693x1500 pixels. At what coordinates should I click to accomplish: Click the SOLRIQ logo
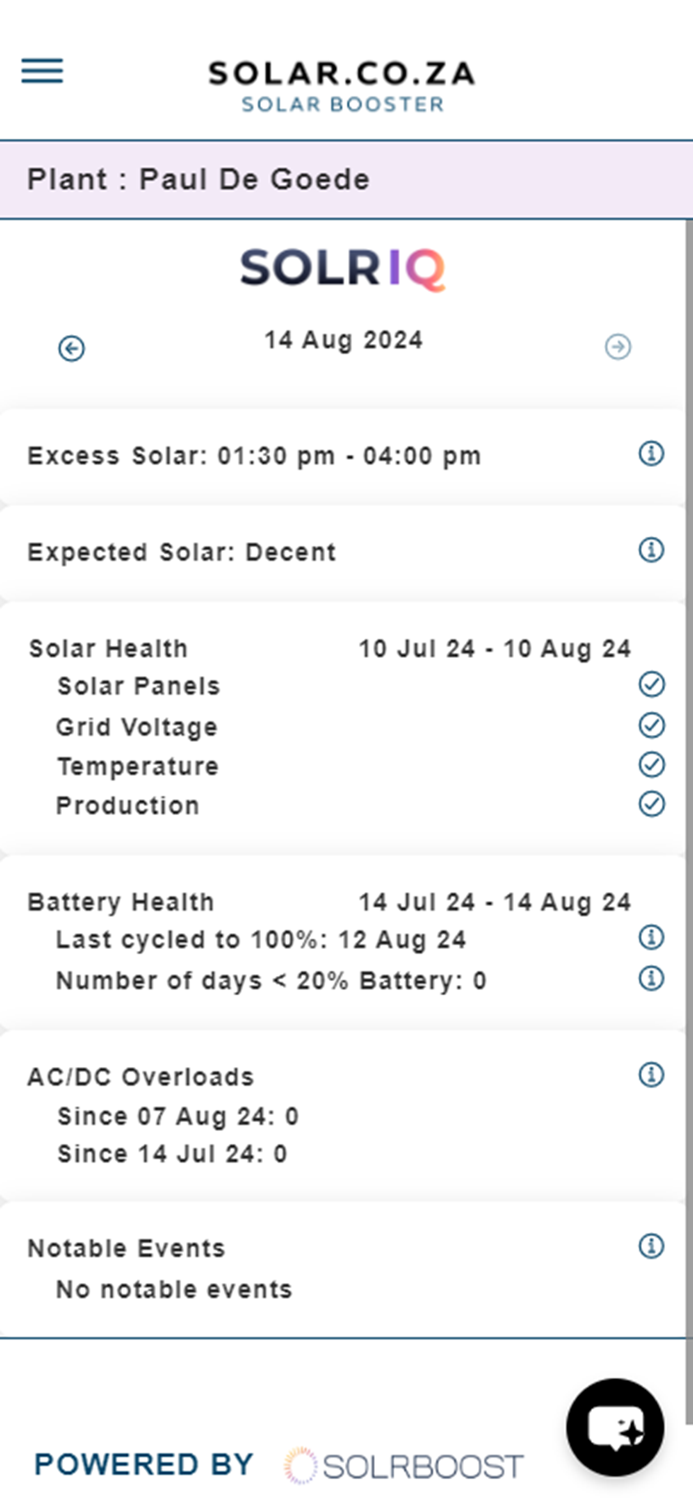coord(343,267)
